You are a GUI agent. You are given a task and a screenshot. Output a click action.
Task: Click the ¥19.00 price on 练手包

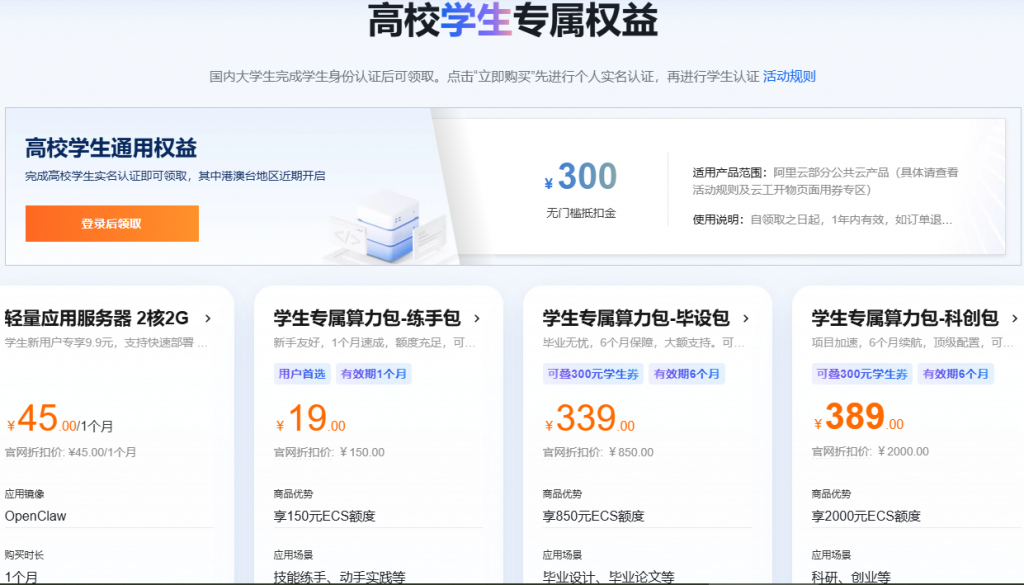[311, 418]
